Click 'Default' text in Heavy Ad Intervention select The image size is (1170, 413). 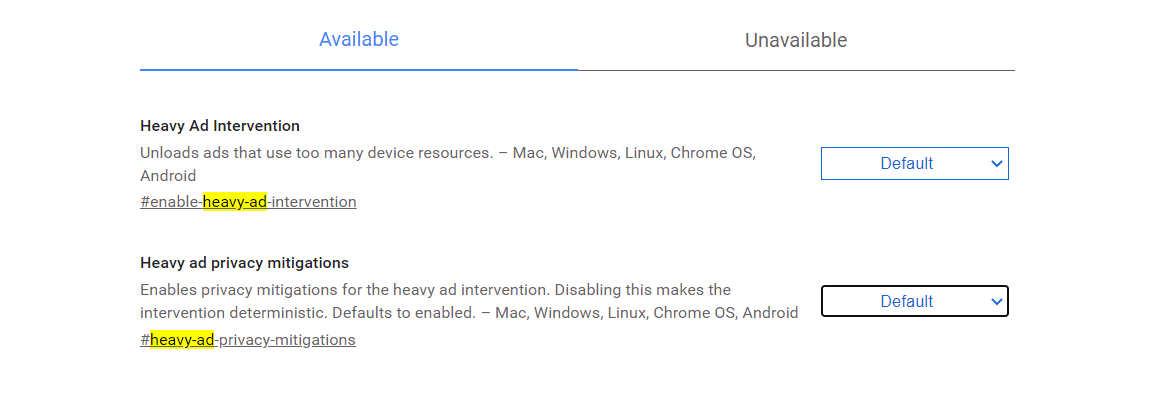pos(906,163)
